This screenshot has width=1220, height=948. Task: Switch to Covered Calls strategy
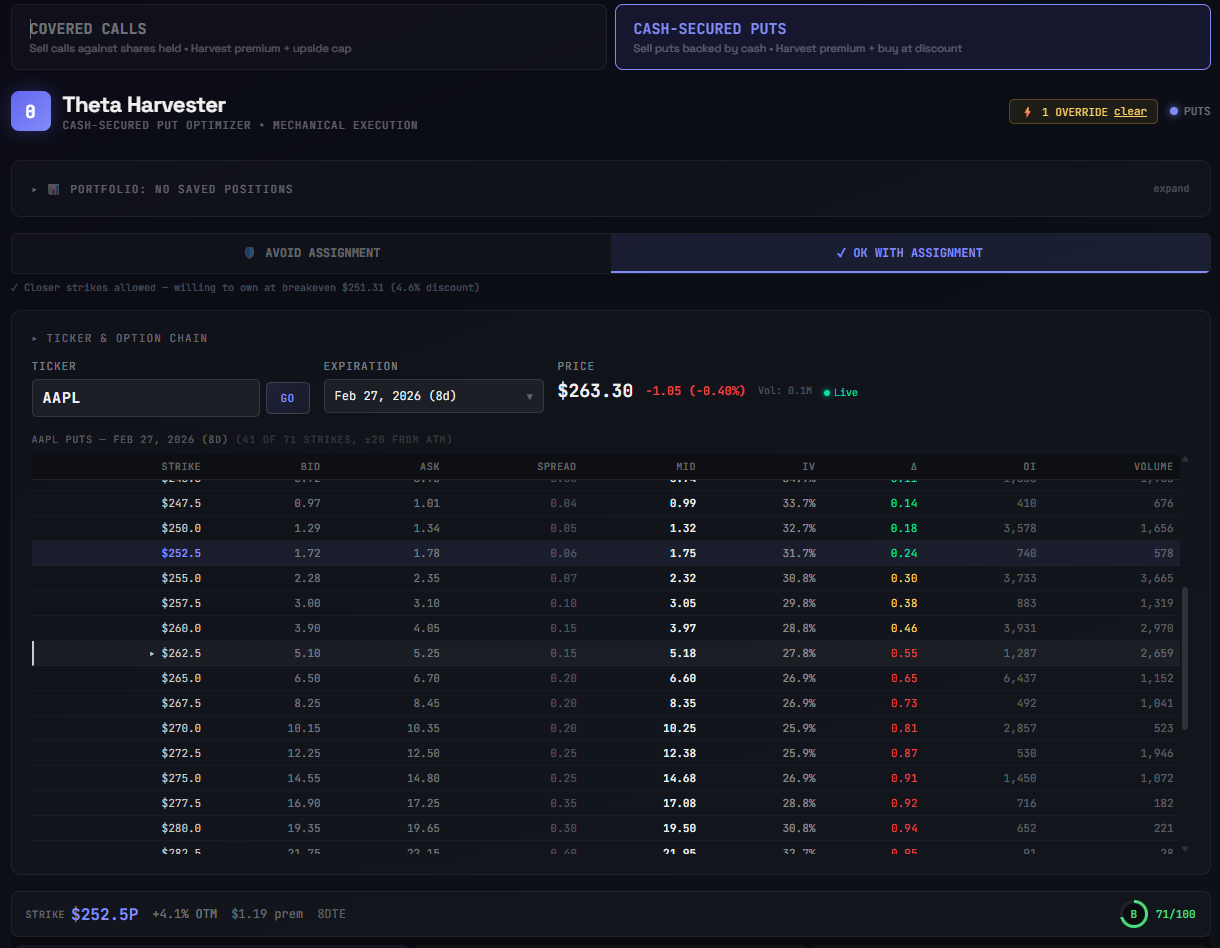[305, 36]
